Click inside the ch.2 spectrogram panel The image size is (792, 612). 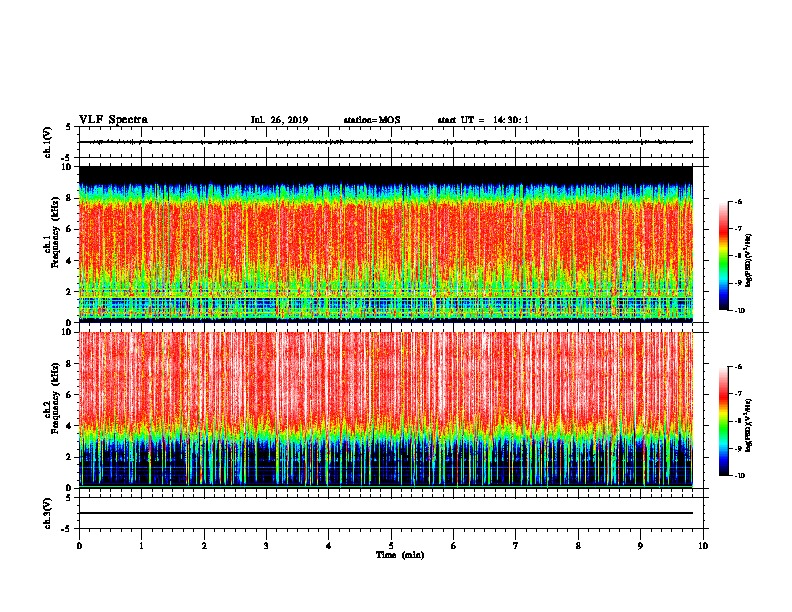pyautogui.click(x=385, y=410)
